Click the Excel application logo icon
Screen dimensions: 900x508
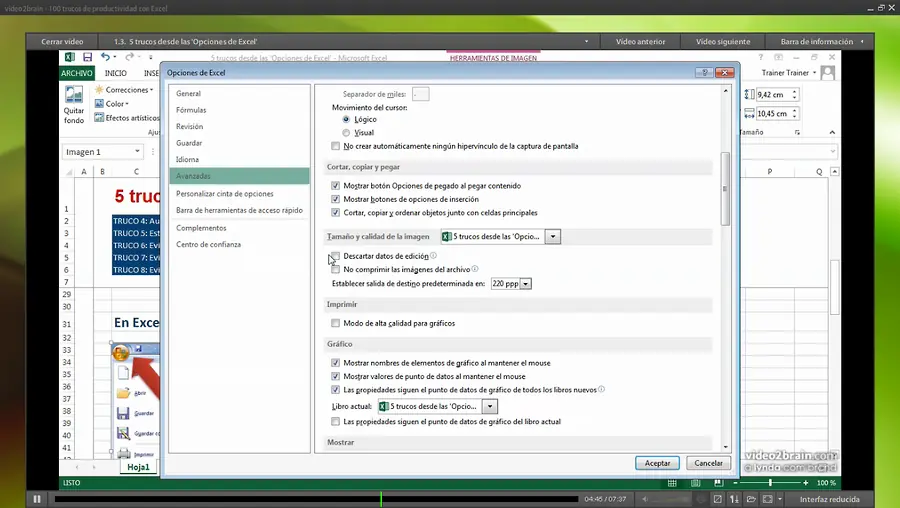(69, 57)
